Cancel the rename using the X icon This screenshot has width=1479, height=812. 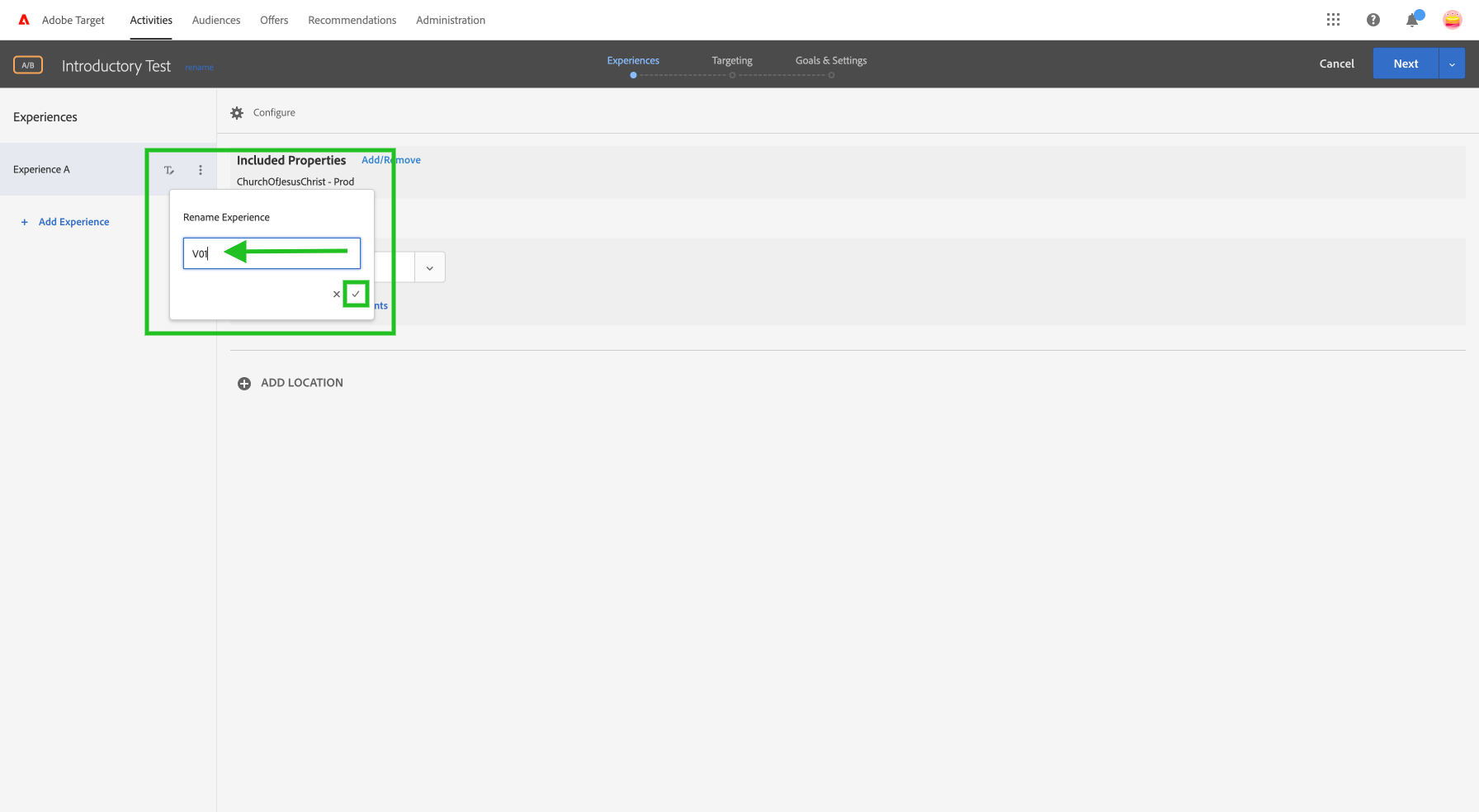pos(336,294)
